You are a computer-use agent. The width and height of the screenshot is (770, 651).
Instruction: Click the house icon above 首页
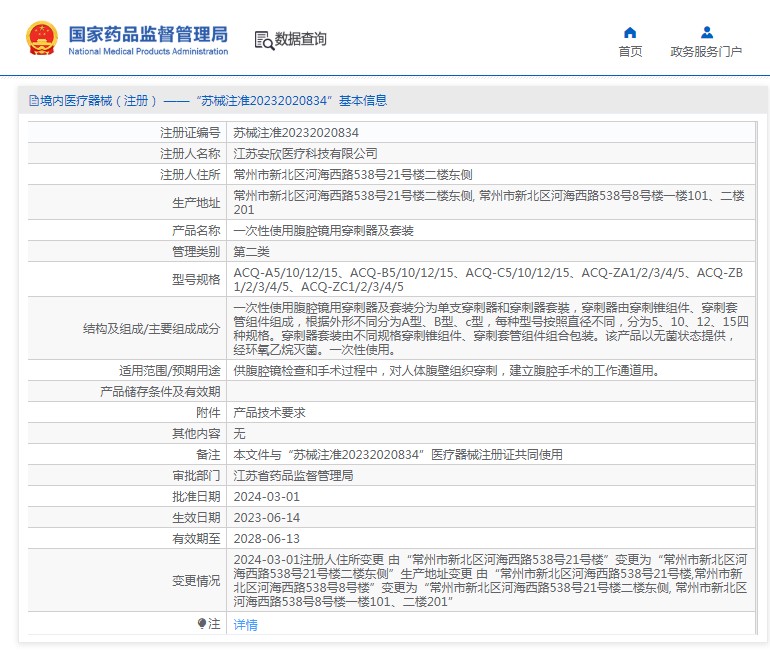click(x=630, y=32)
